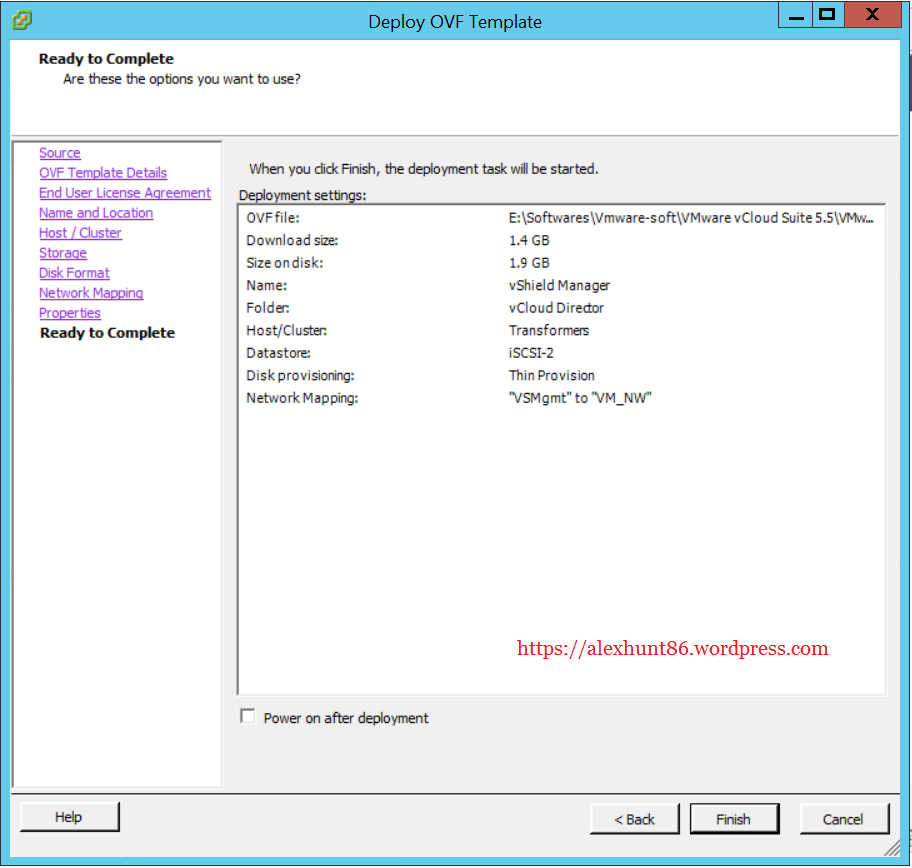Enable Power on after deployment checkbox
912x868 pixels.
tap(248, 716)
